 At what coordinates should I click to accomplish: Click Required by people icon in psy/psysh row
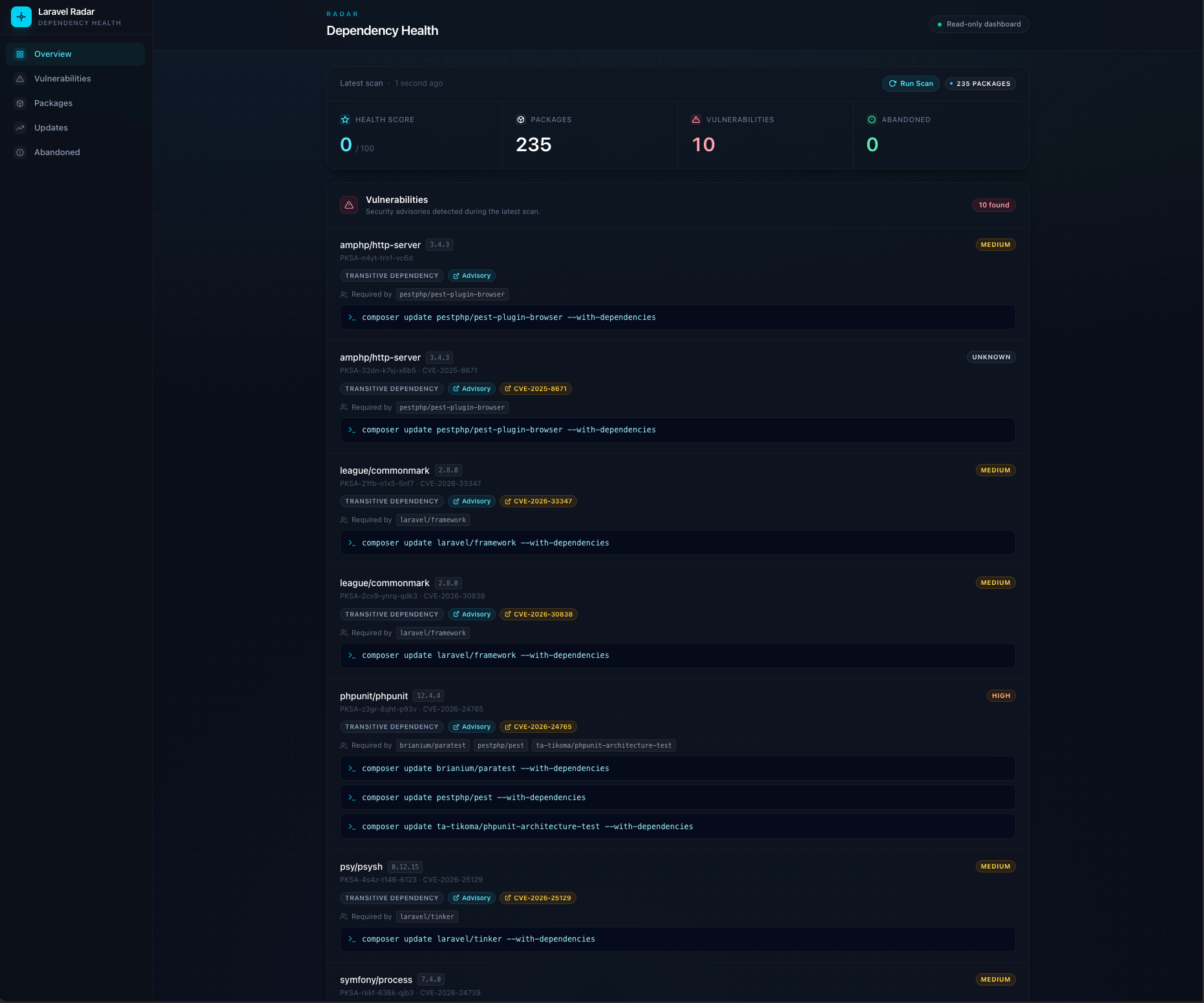pos(344,916)
